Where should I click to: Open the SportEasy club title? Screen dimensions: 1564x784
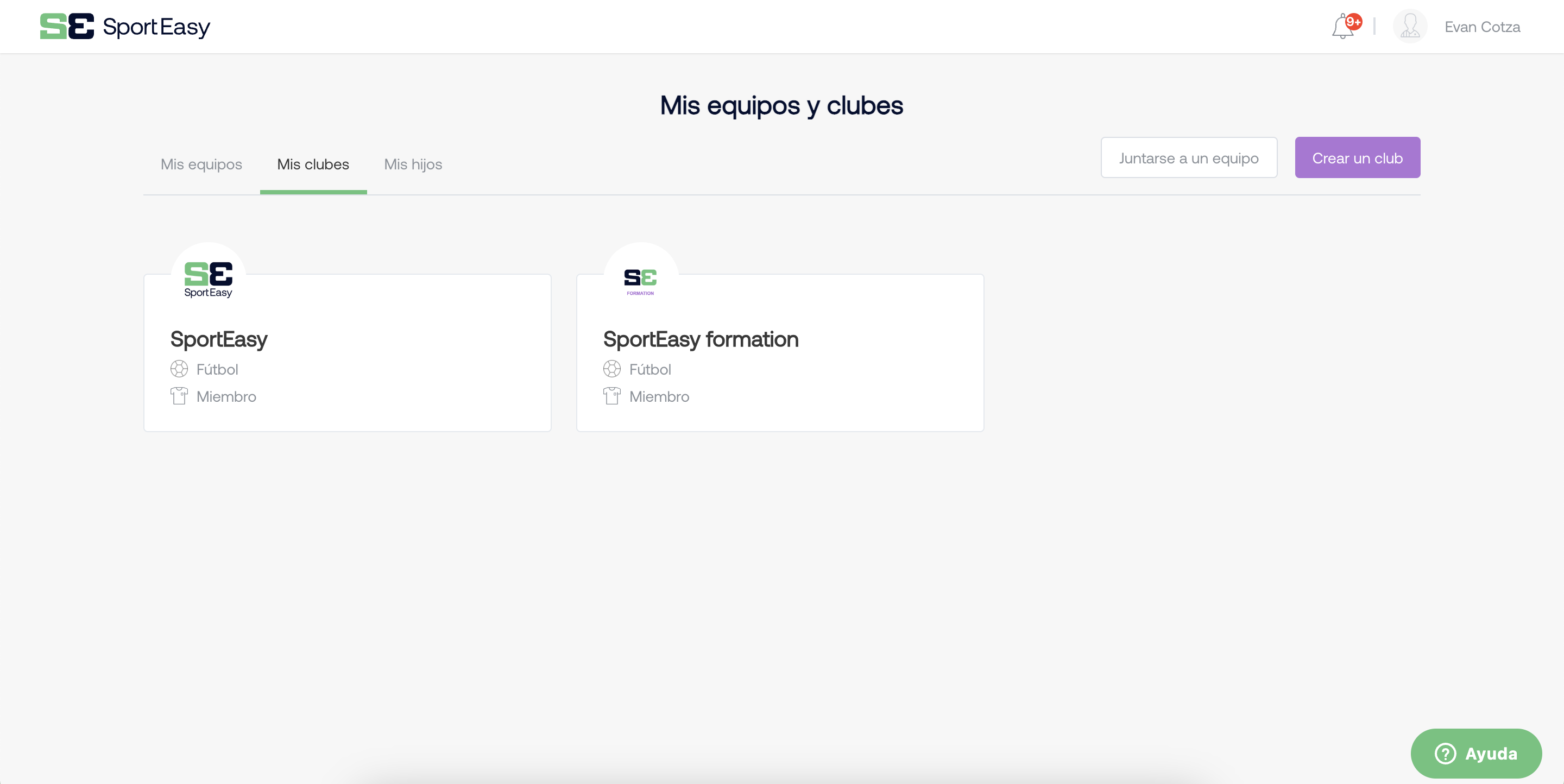[218, 339]
